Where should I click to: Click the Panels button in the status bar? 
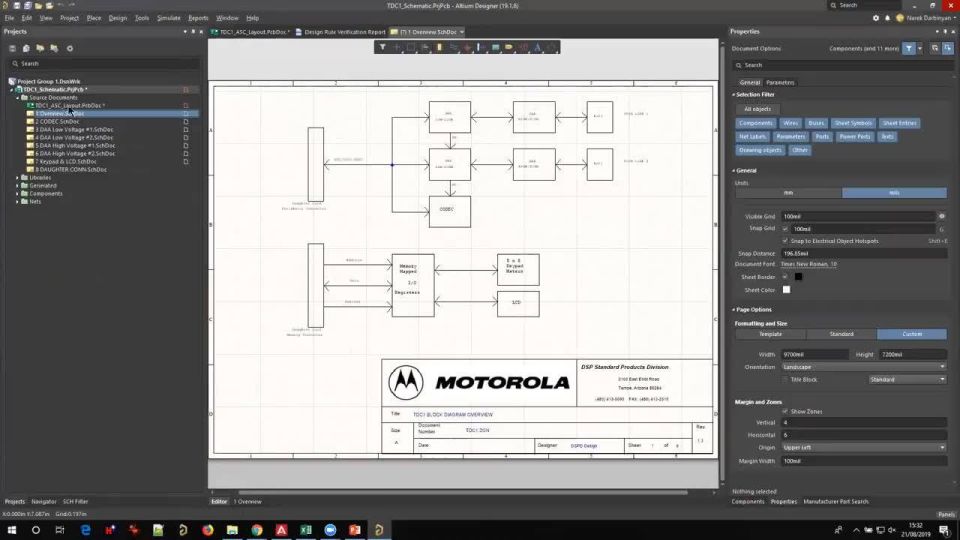pyautogui.click(x=945, y=514)
